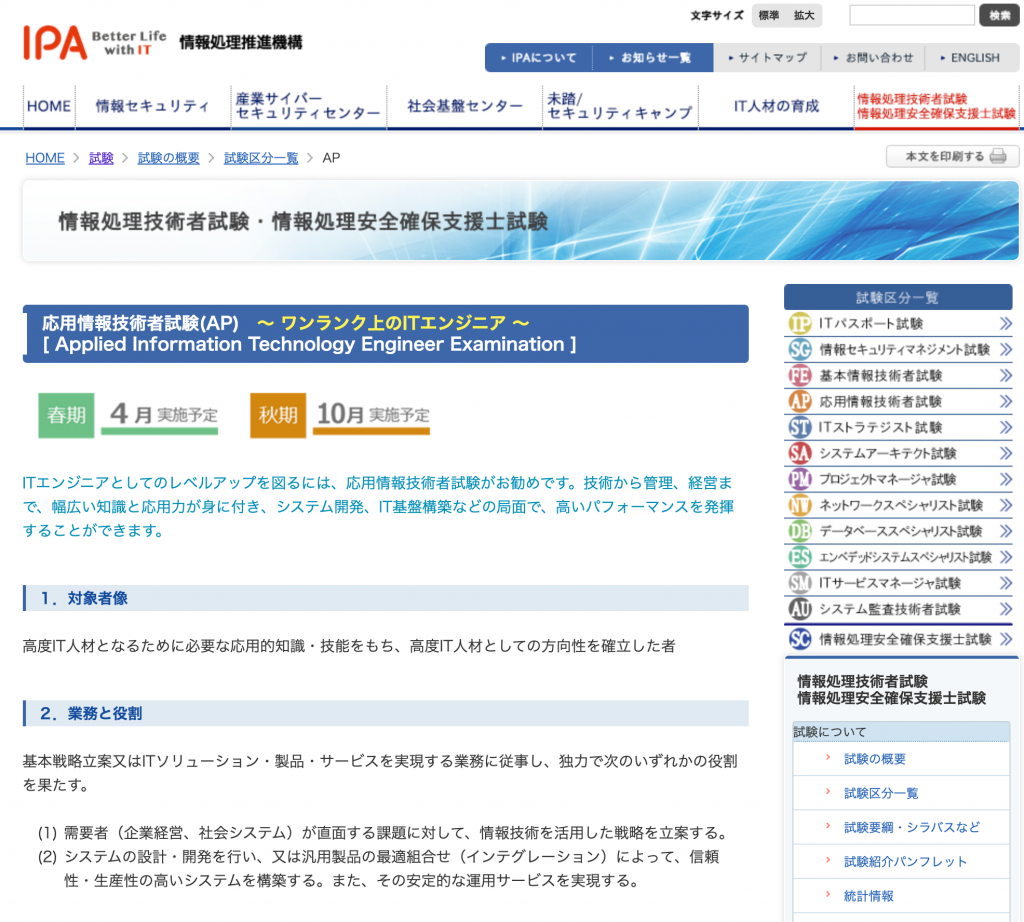Click the 検索 search button

tap(999, 15)
